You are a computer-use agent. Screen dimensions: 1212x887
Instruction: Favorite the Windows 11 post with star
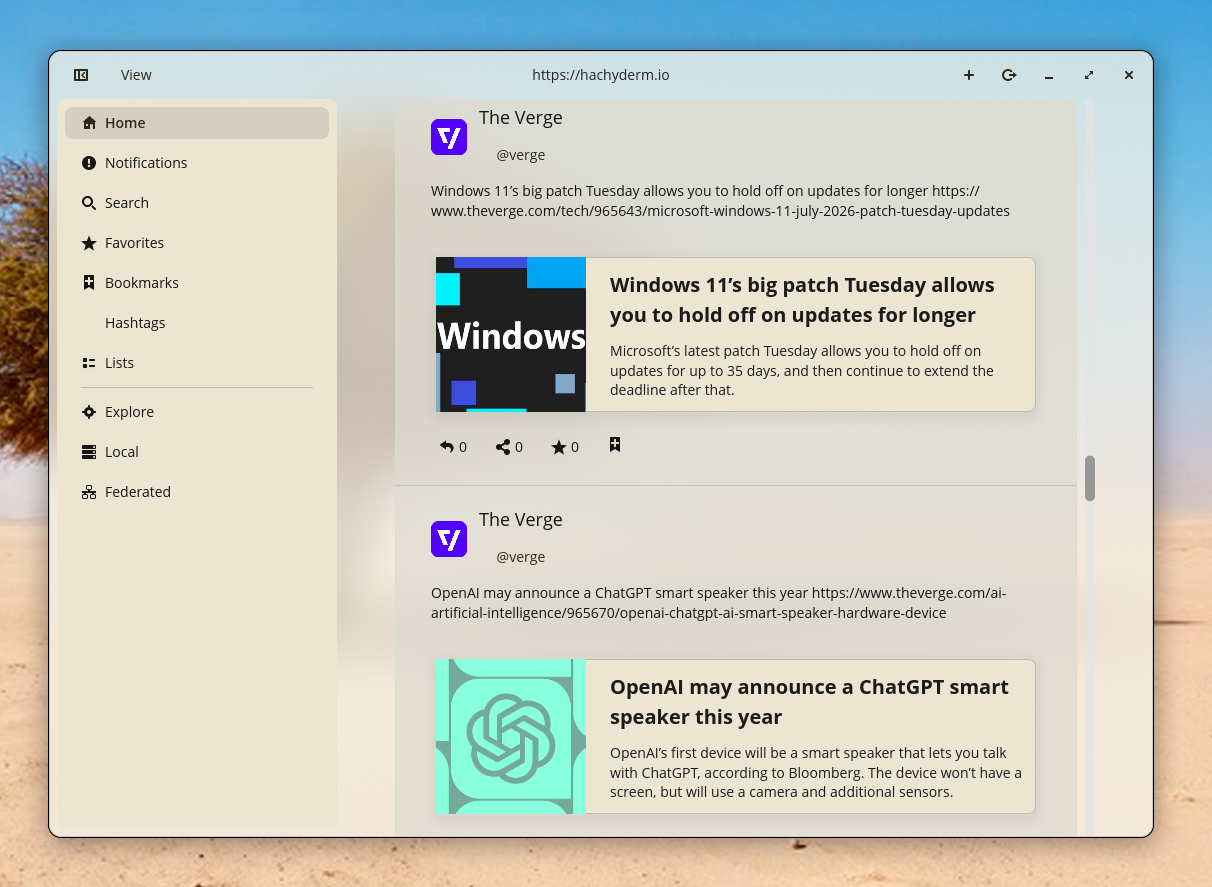coord(565,447)
